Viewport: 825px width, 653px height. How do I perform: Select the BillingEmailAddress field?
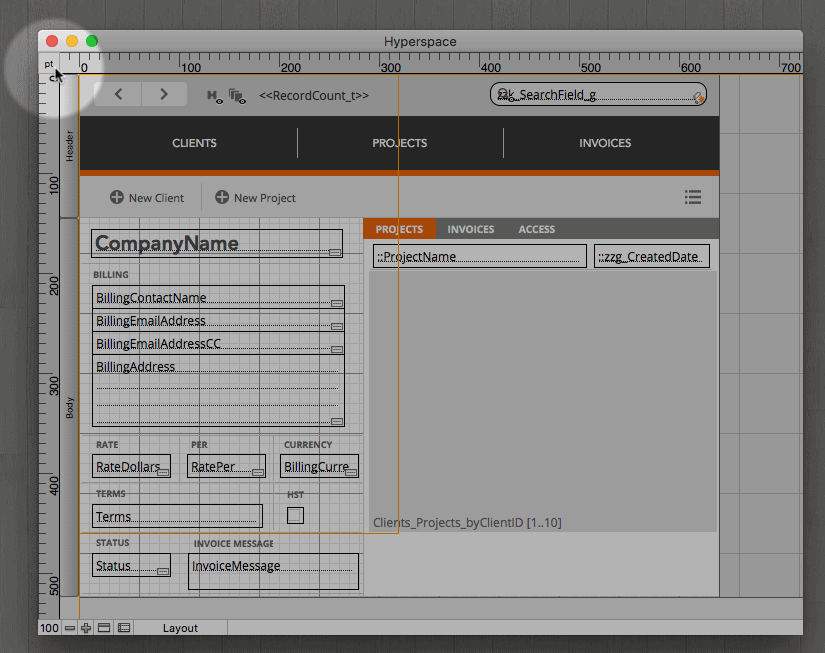tap(218, 320)
